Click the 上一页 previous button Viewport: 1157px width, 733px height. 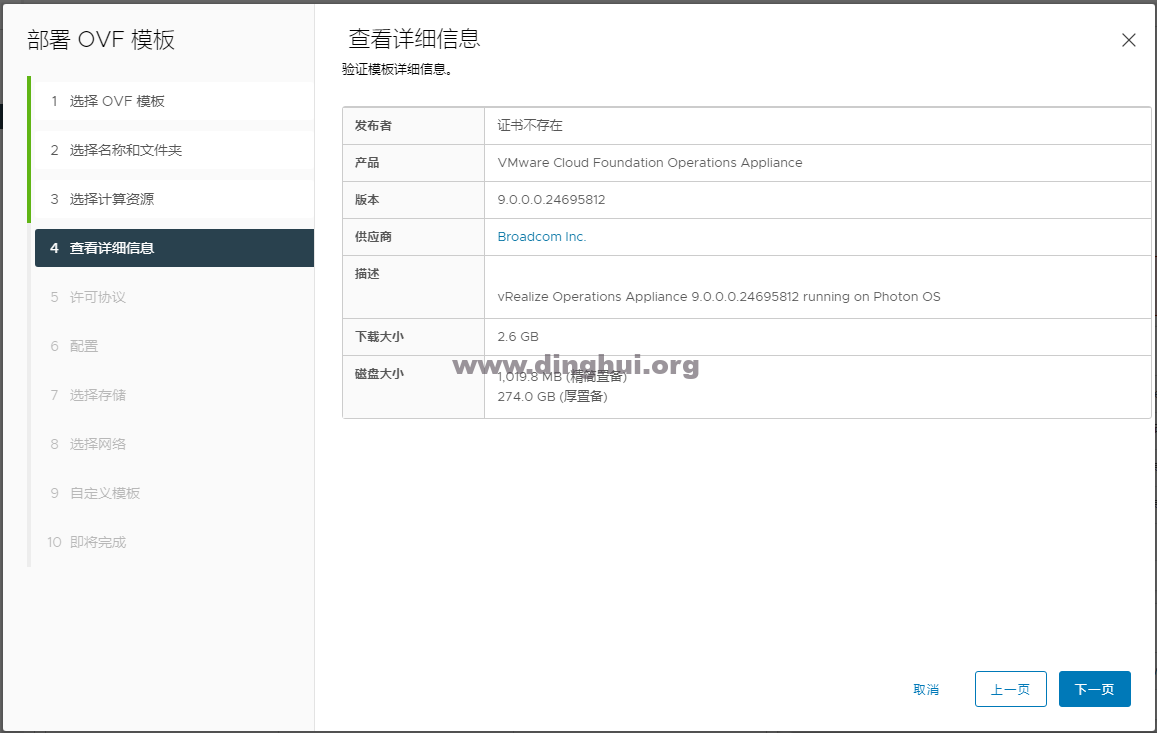[x=1010, y=689]
